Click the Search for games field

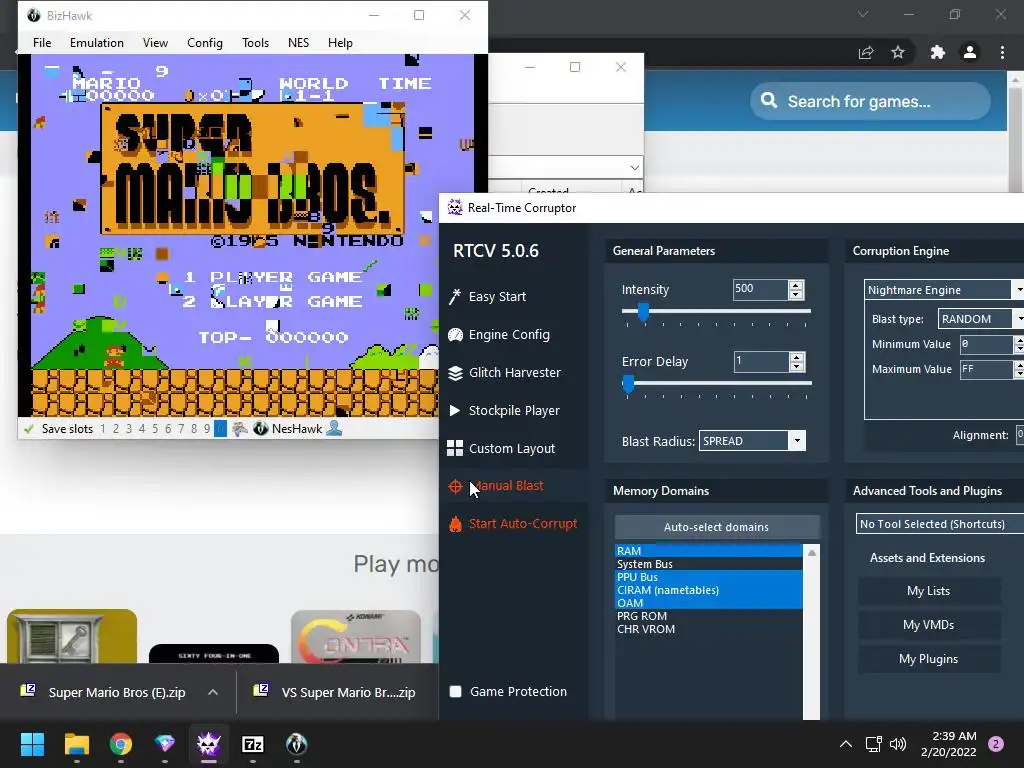point(871,101)
